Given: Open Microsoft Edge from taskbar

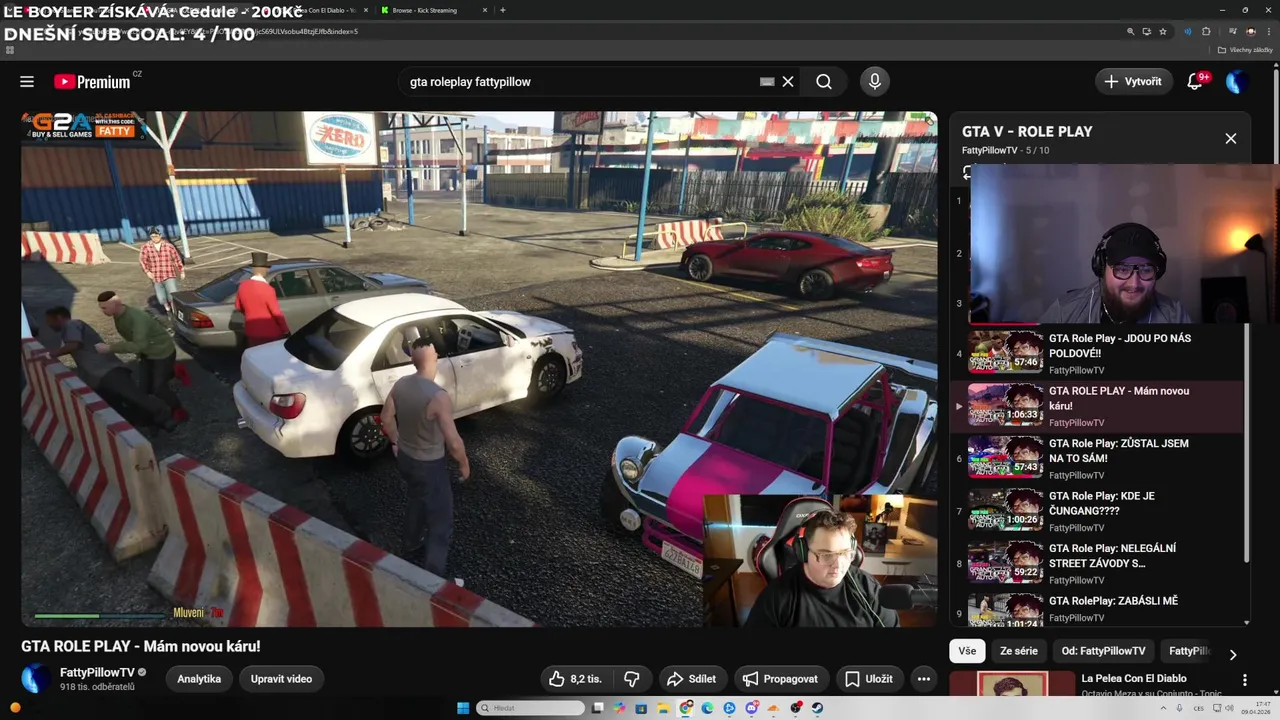Looking at the screenshot, I should [x=707, y=708].
